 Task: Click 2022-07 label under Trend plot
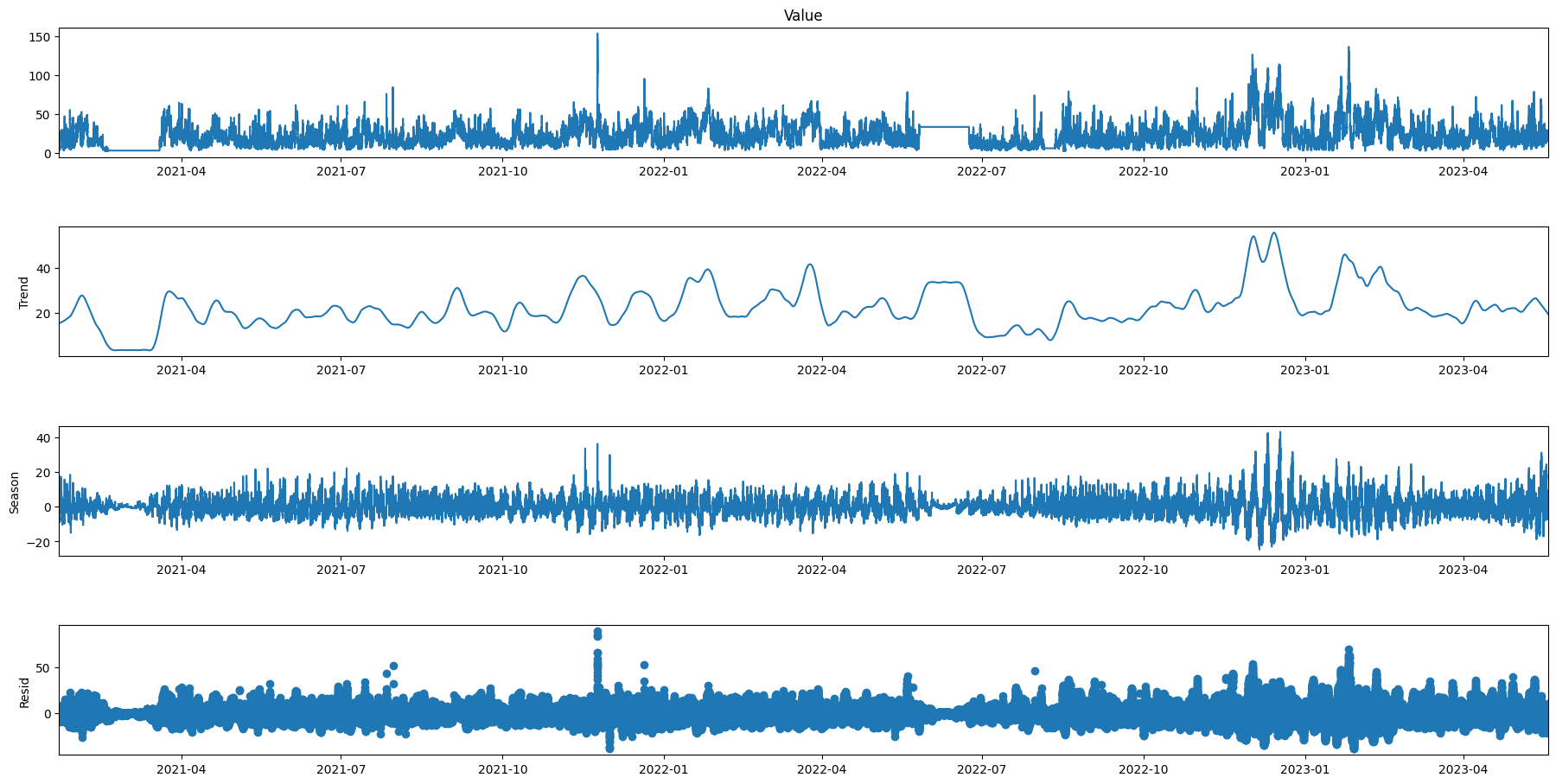tap(982, 370)
